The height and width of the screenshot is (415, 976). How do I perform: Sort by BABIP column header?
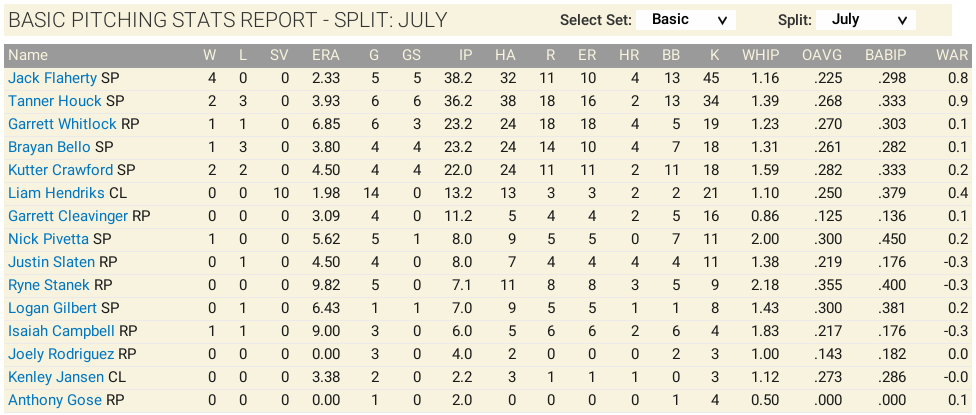(x=886, y=55)
